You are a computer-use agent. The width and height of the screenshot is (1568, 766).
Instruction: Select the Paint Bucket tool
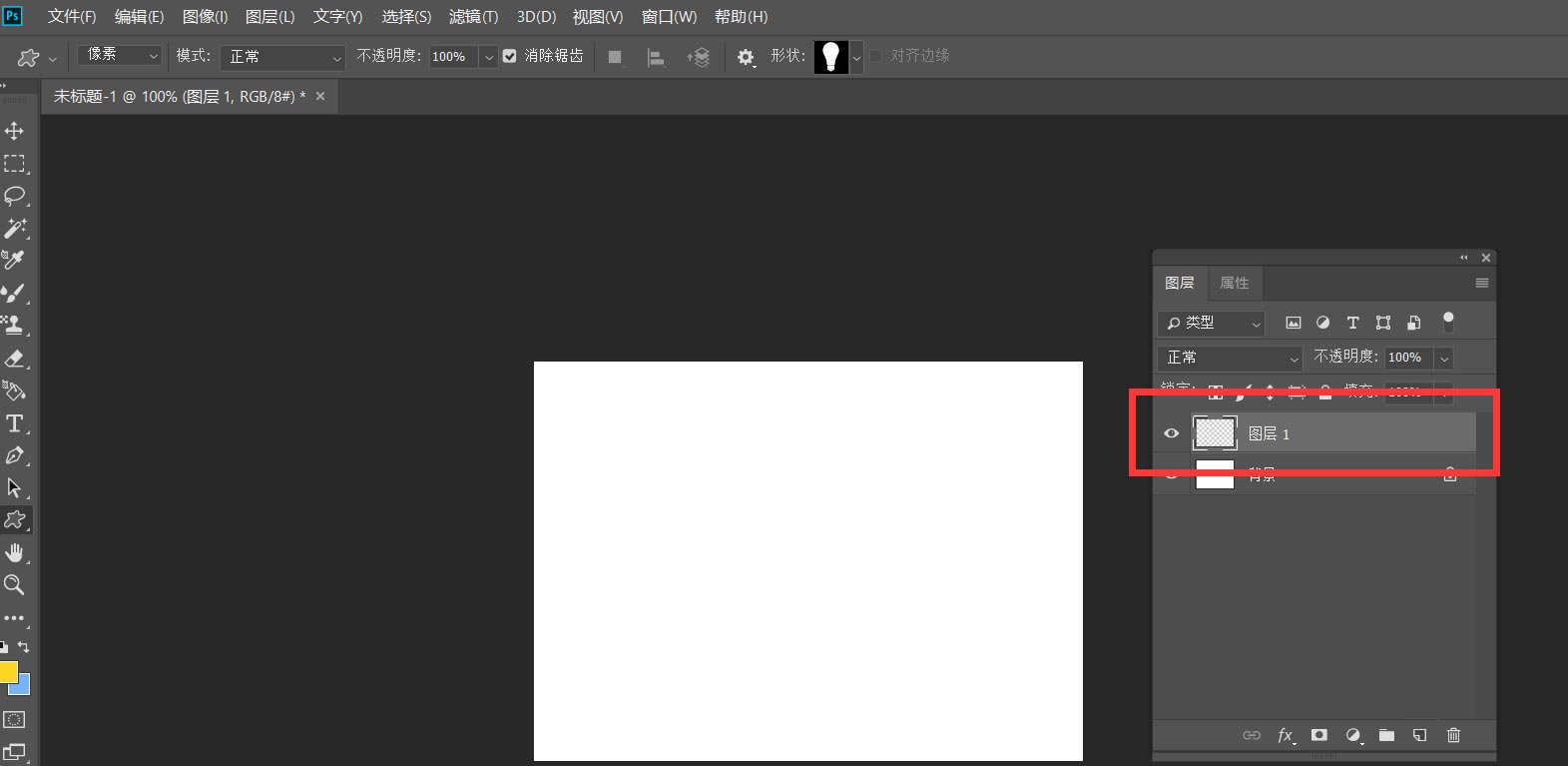coord(14,389)
